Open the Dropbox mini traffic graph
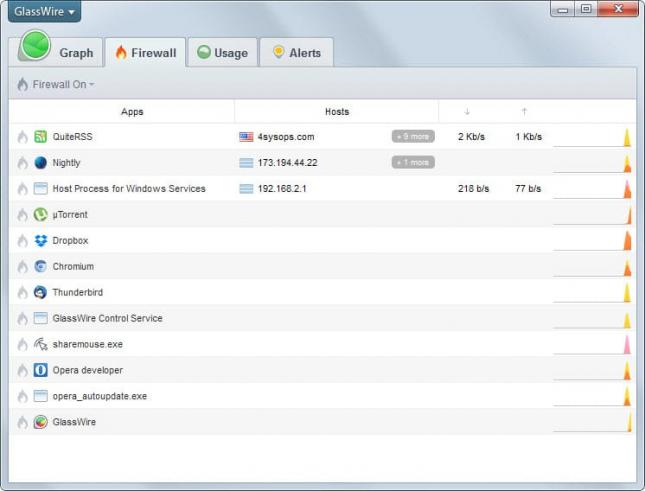 pos(592,241)
